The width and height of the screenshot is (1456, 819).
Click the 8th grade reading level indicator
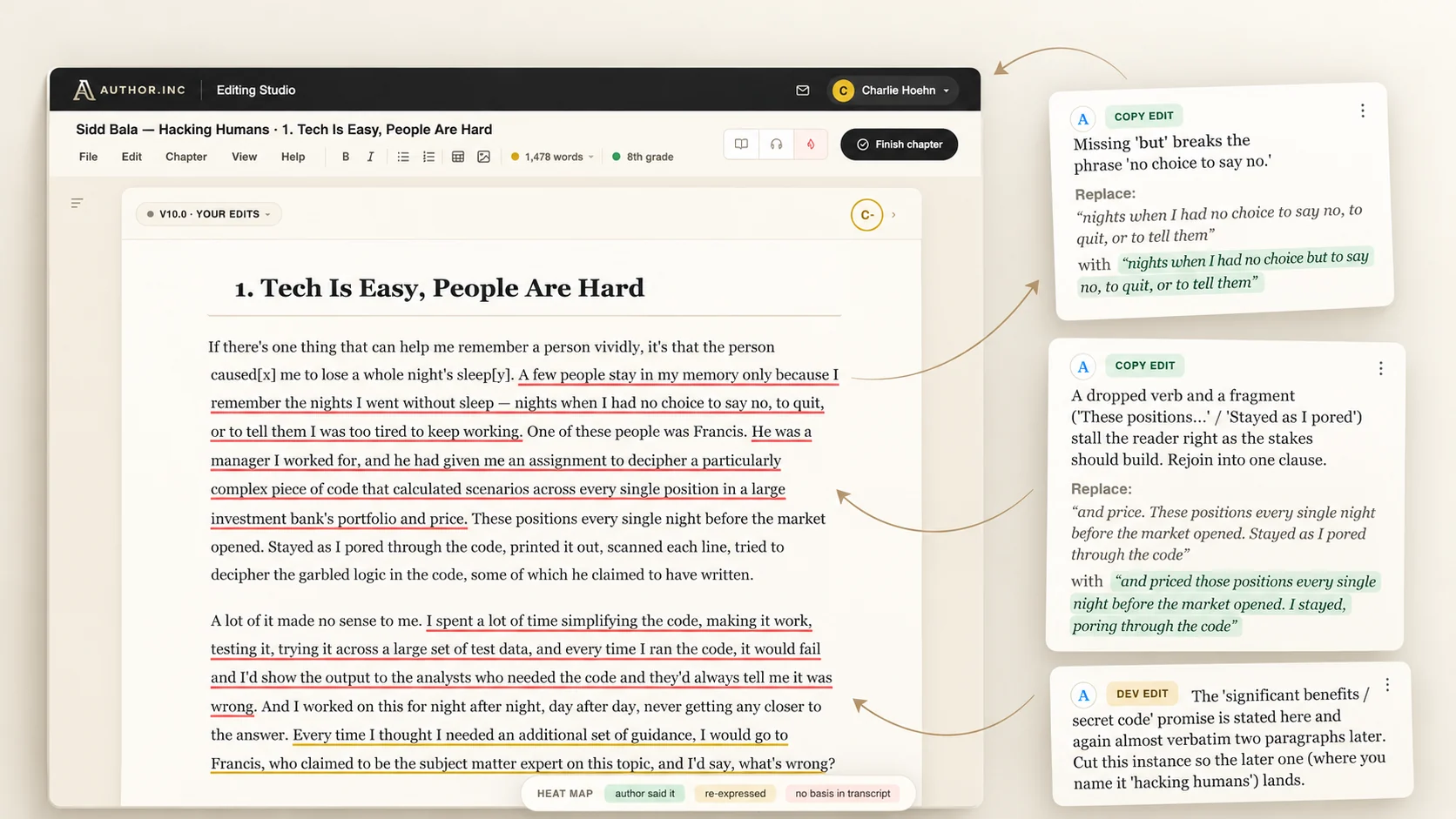643,157
